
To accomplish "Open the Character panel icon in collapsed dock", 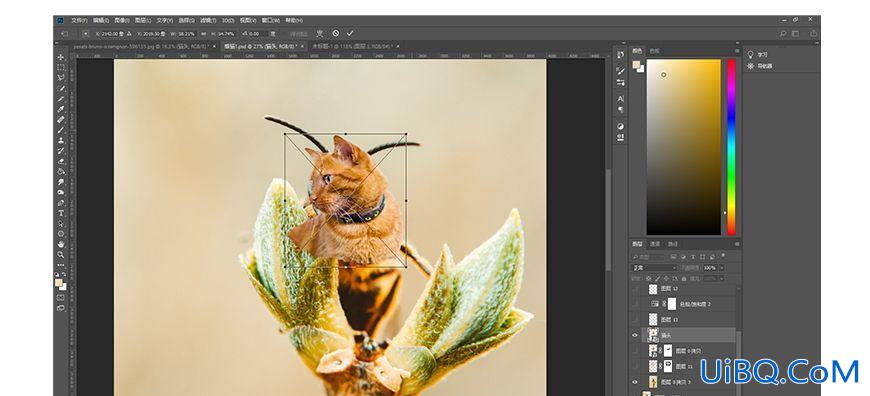I will pos(620,98).
